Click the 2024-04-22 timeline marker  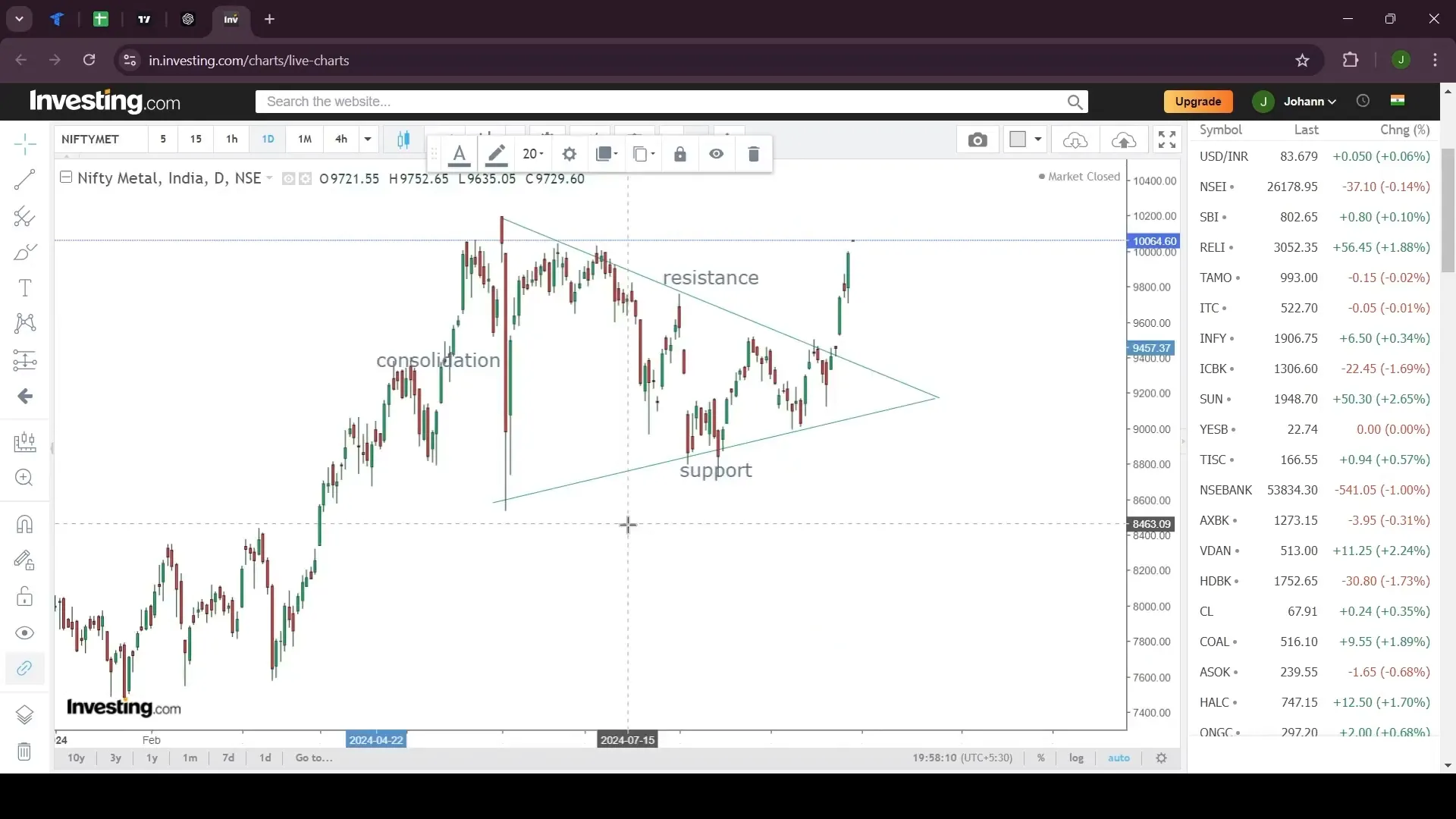tap(376, 740)
